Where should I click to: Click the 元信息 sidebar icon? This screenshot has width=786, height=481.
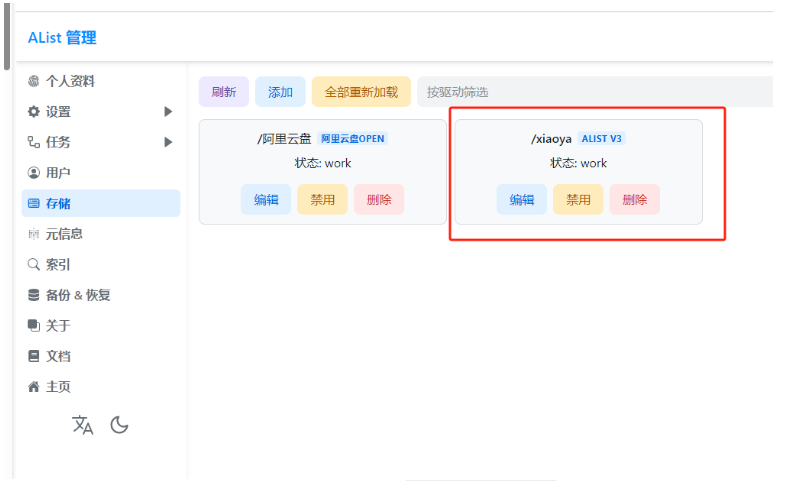pyautogui.click(x=34, y=234)
